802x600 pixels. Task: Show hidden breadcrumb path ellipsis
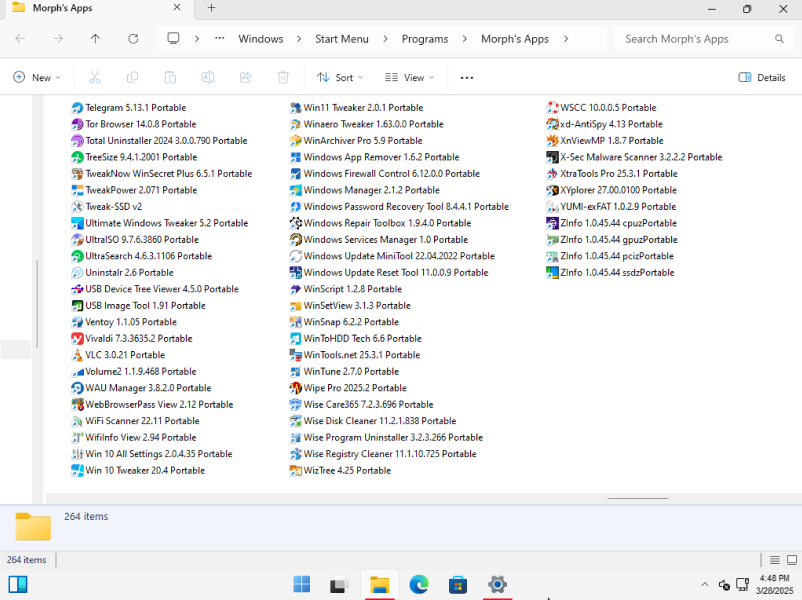(219, 39)
